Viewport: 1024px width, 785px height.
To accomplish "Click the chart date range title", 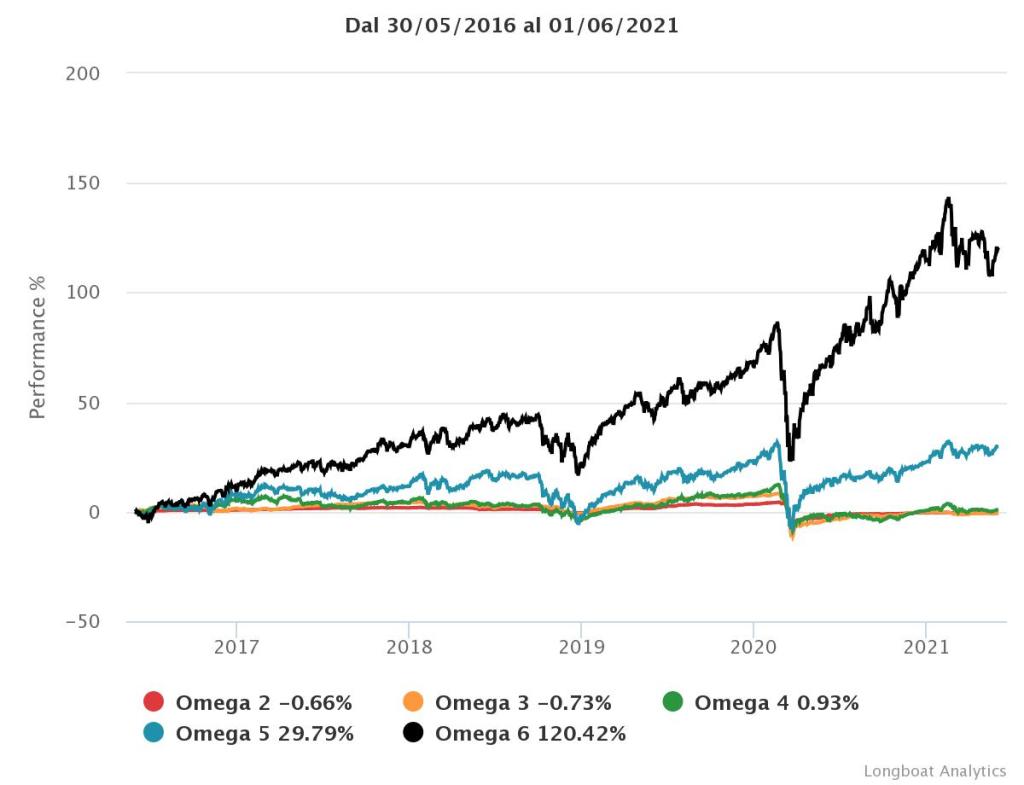I will (512, 26).
